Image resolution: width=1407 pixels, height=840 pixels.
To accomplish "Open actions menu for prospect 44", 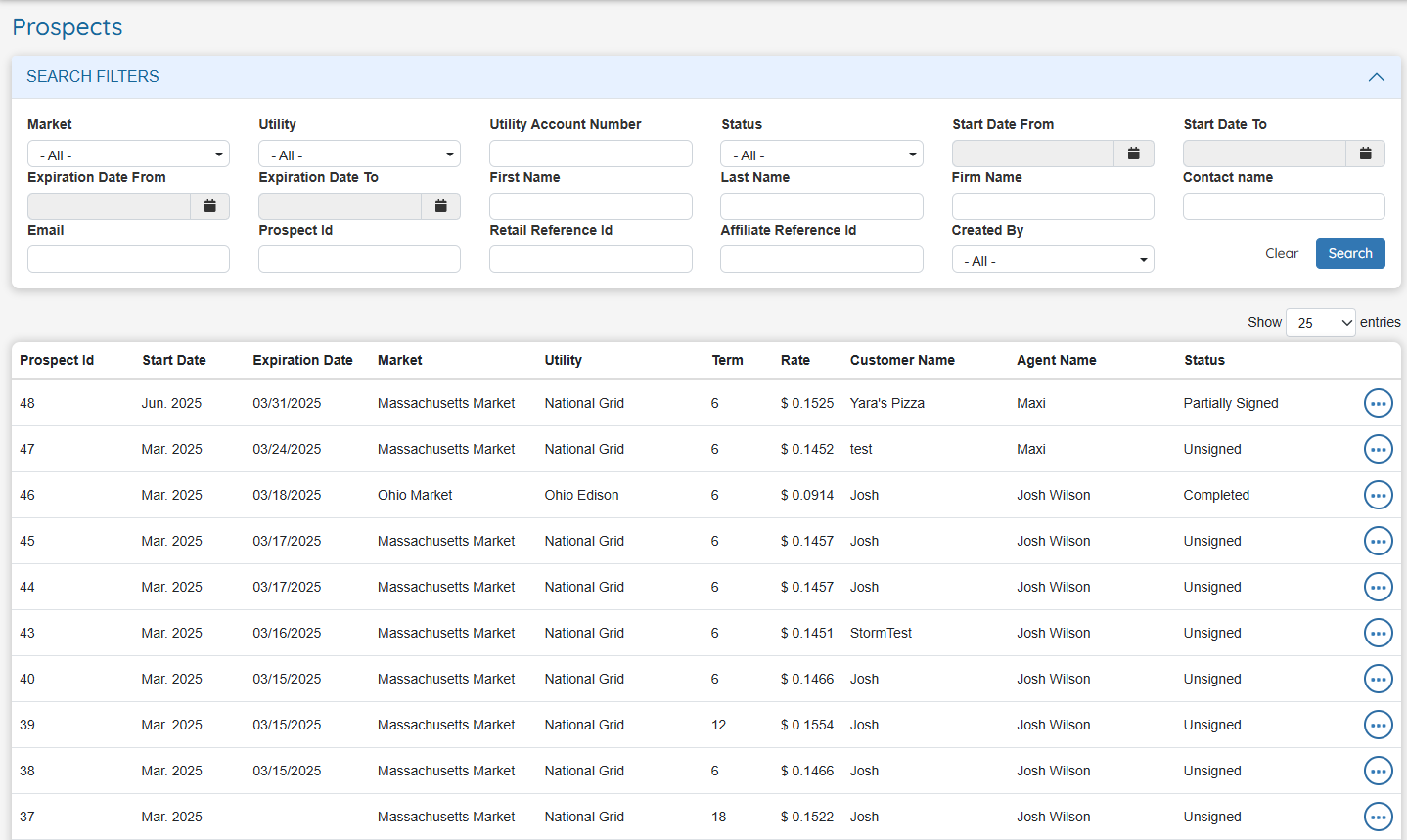I will (1378, 587).
